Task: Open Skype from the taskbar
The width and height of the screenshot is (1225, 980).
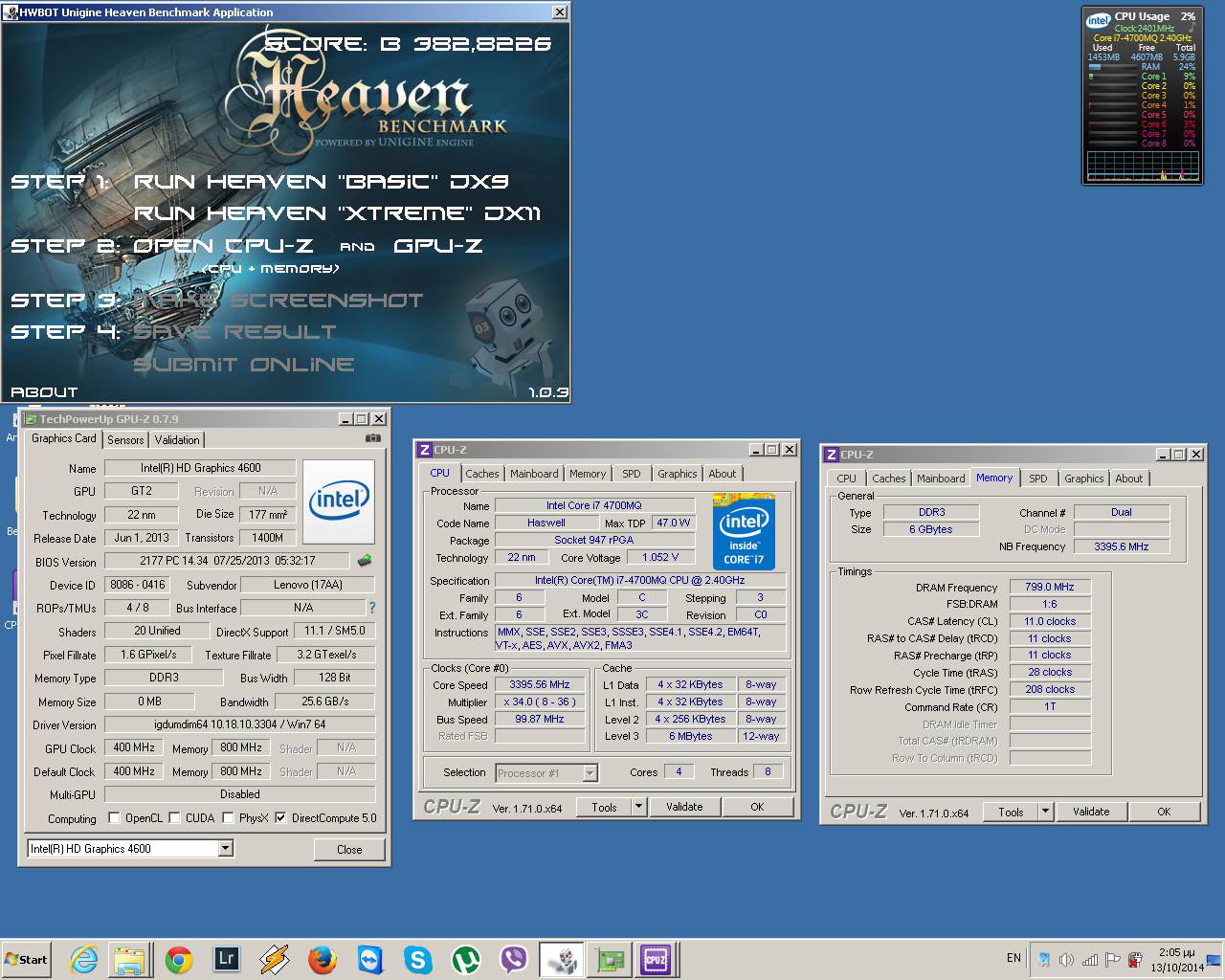Action: click(x=417, y=959)
